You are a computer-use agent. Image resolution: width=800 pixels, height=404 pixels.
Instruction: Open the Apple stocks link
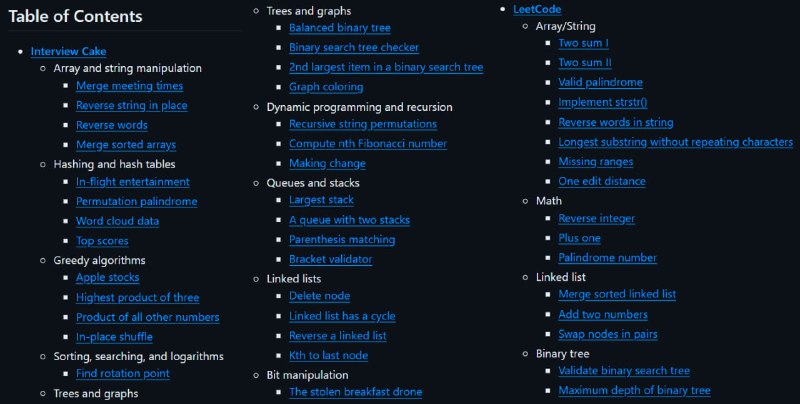pyautogui.click(x=108, y=277)
